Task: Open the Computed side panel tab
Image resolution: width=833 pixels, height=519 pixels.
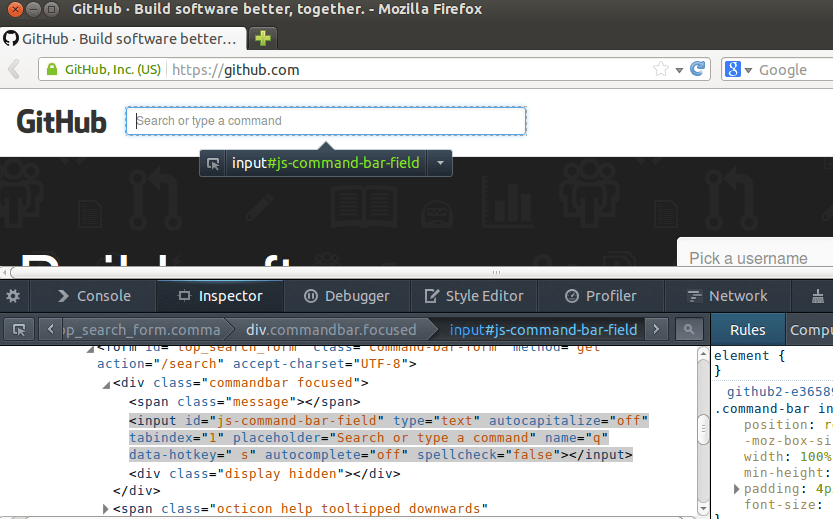Action: coord(810,330)
